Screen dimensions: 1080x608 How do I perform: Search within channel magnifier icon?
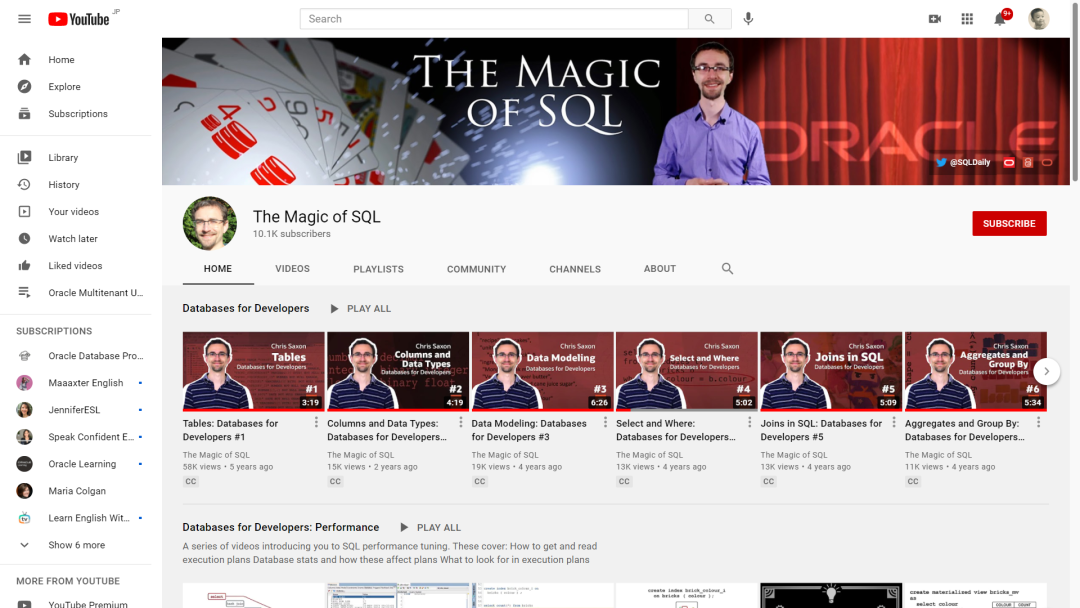(727, 269)
